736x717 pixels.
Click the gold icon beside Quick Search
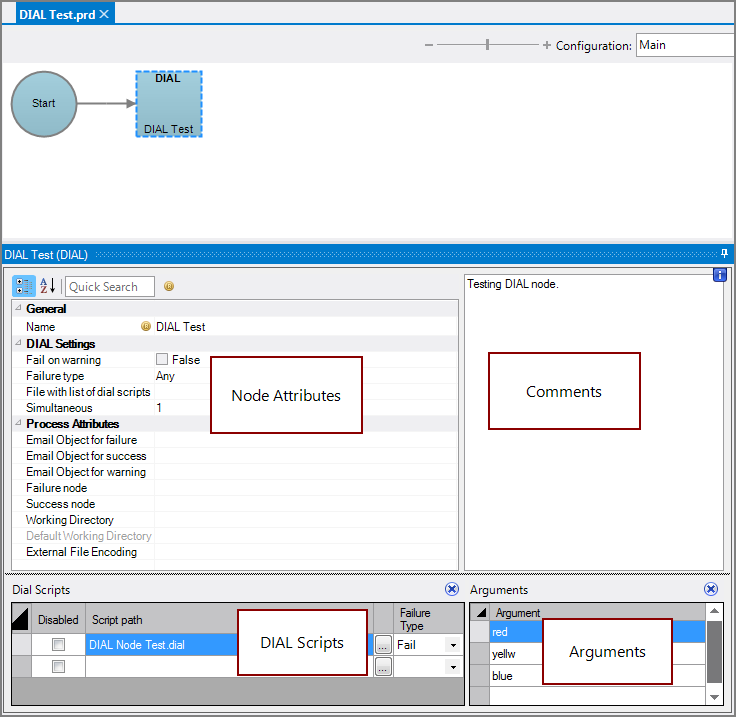(x=169, y=286)
